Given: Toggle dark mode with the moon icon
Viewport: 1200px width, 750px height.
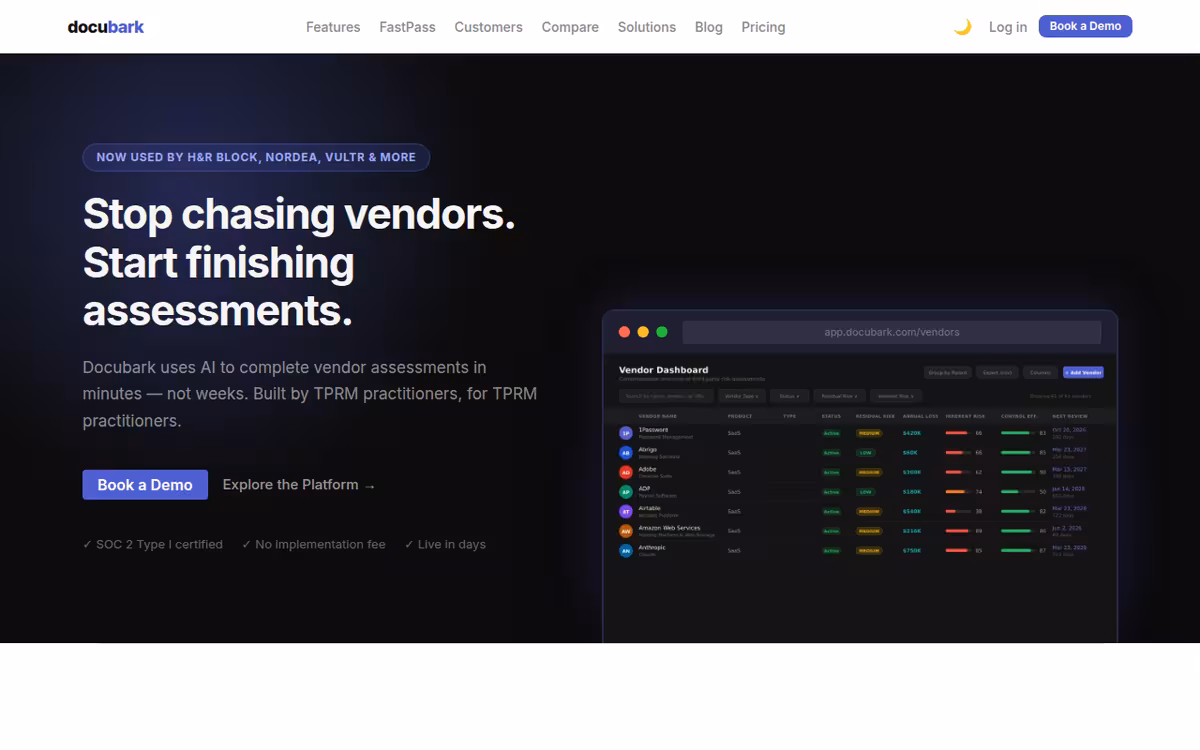Looking at the screenshot, I should point(962,27).
